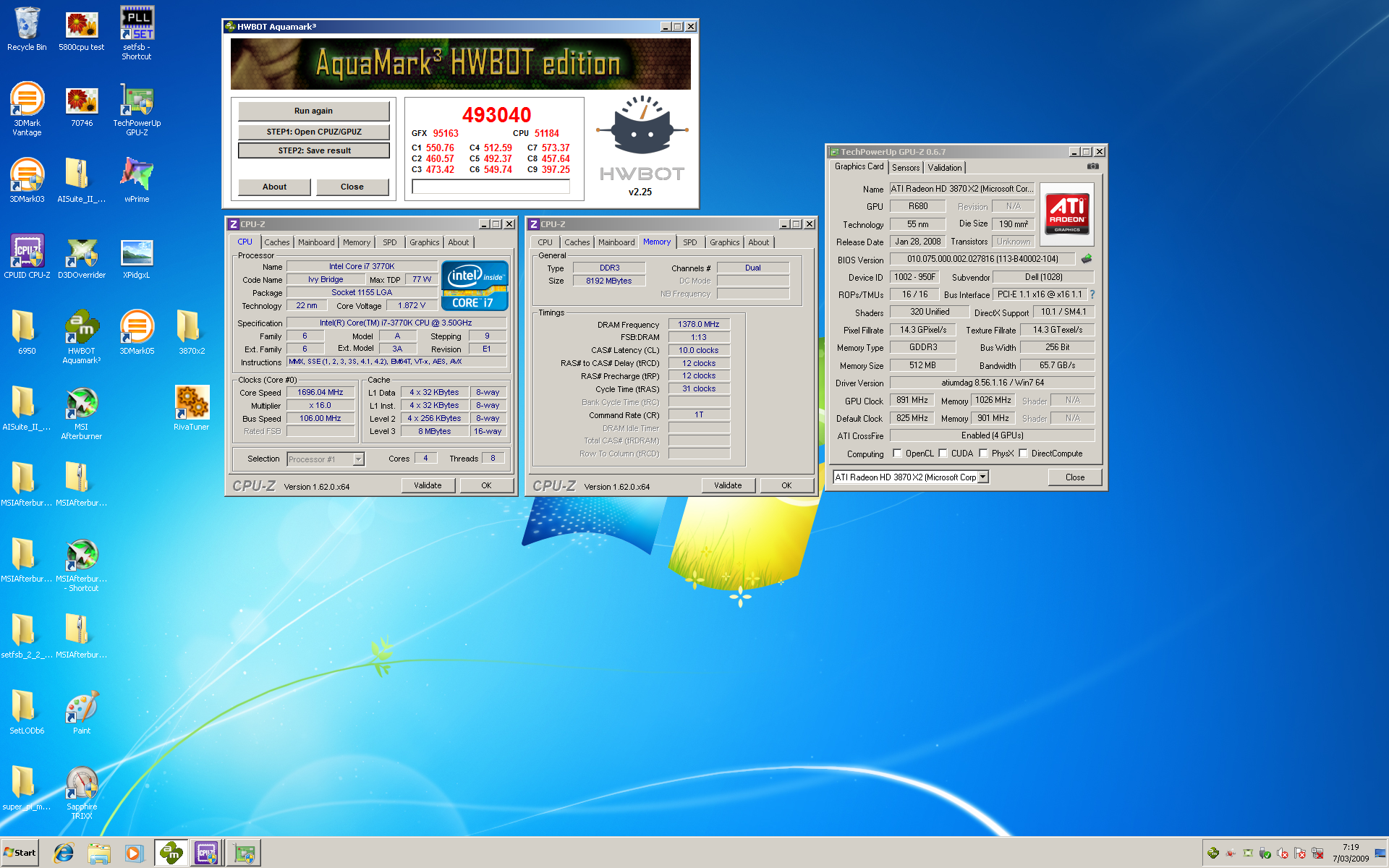
Task: Open the wPrime desktop icon
Action: (137, 180)
